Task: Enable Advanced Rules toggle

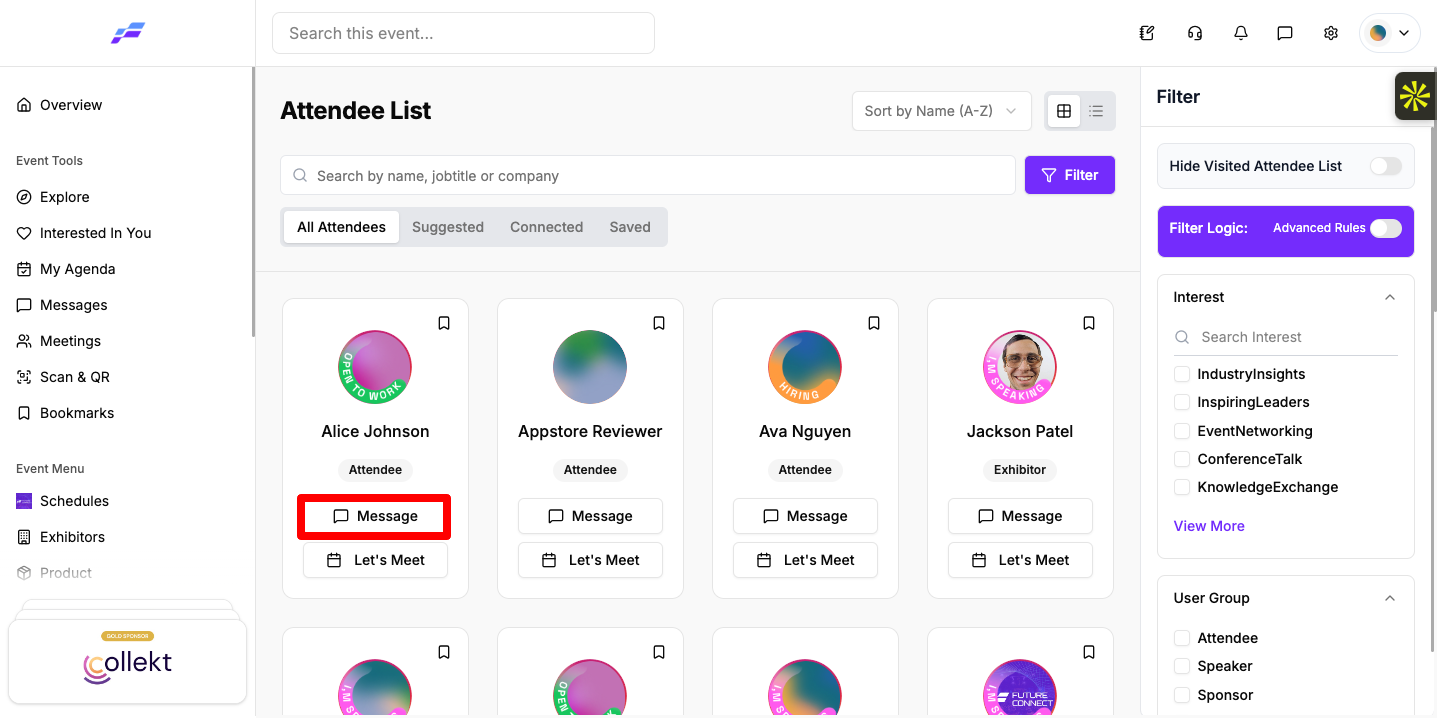Action: (1385, 228)
